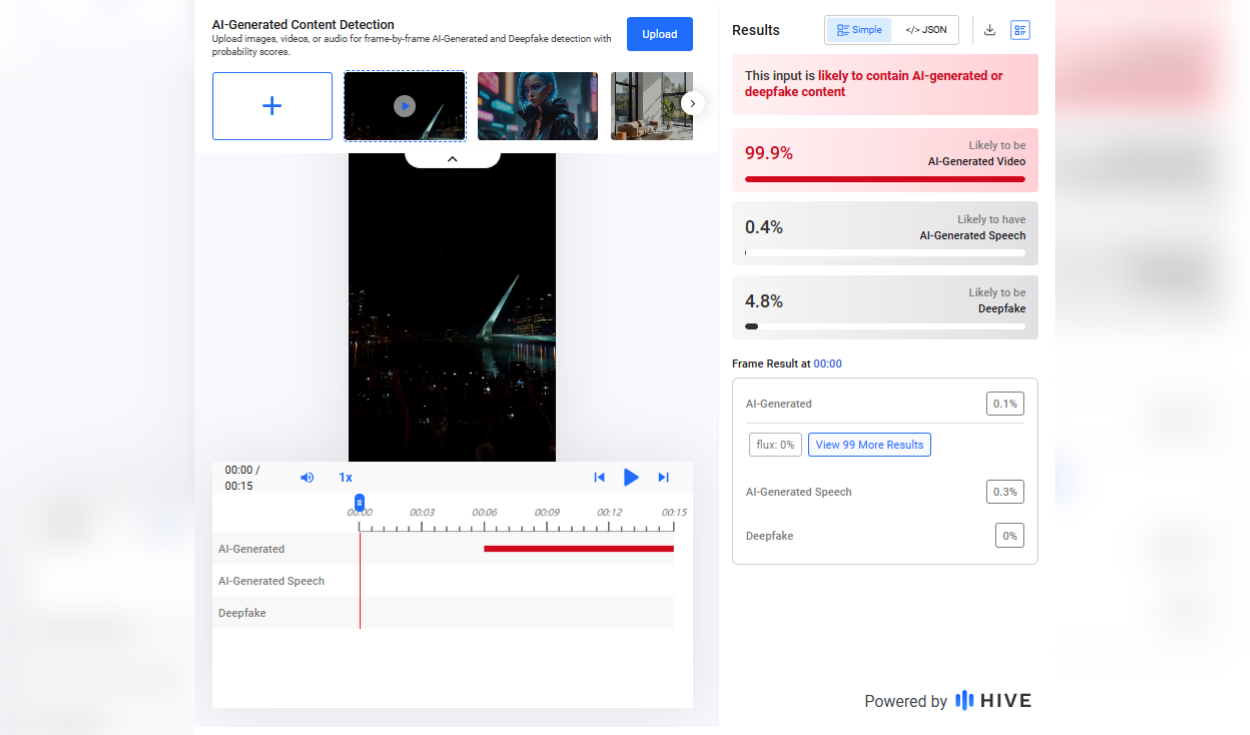Click the likely AI-generated warning banner
1250x735 pixels.
coord(885,84)
